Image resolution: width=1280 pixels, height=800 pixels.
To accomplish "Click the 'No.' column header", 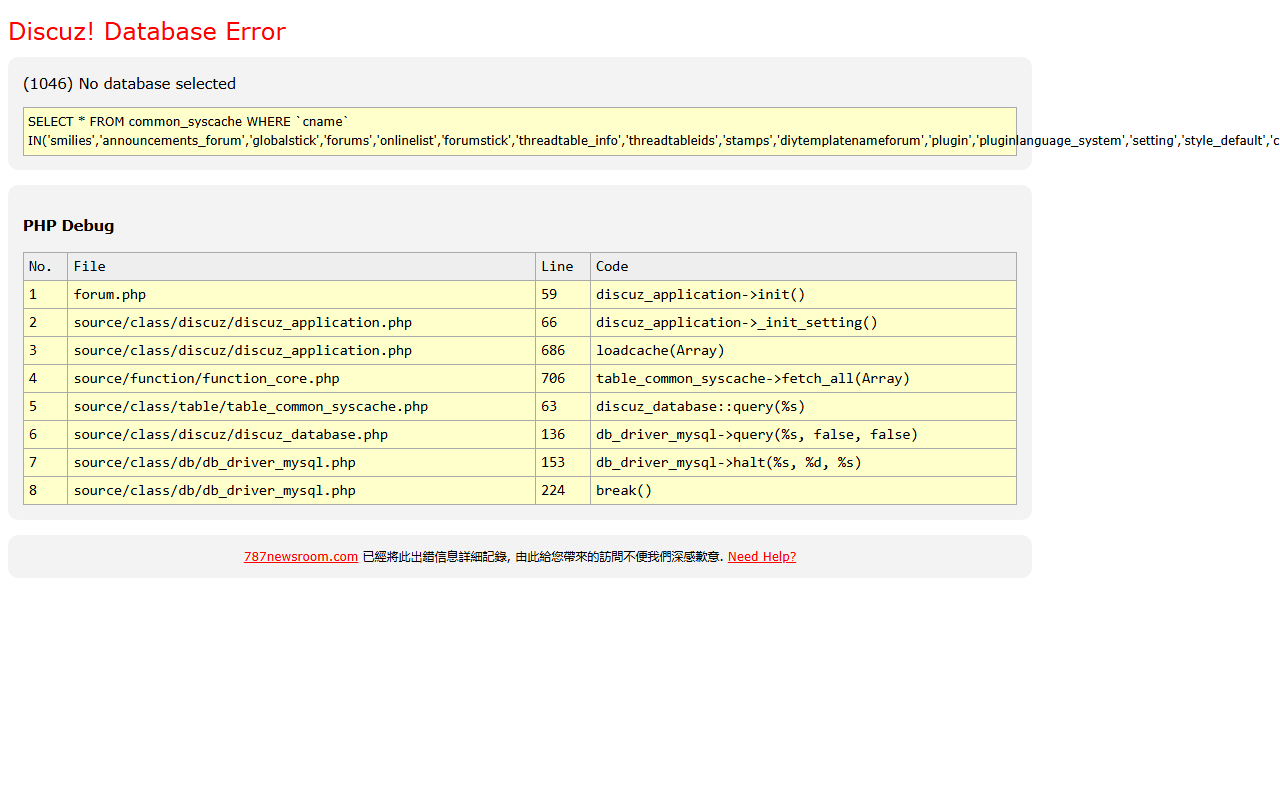I will pyautogui.click(x=45, y=267).
